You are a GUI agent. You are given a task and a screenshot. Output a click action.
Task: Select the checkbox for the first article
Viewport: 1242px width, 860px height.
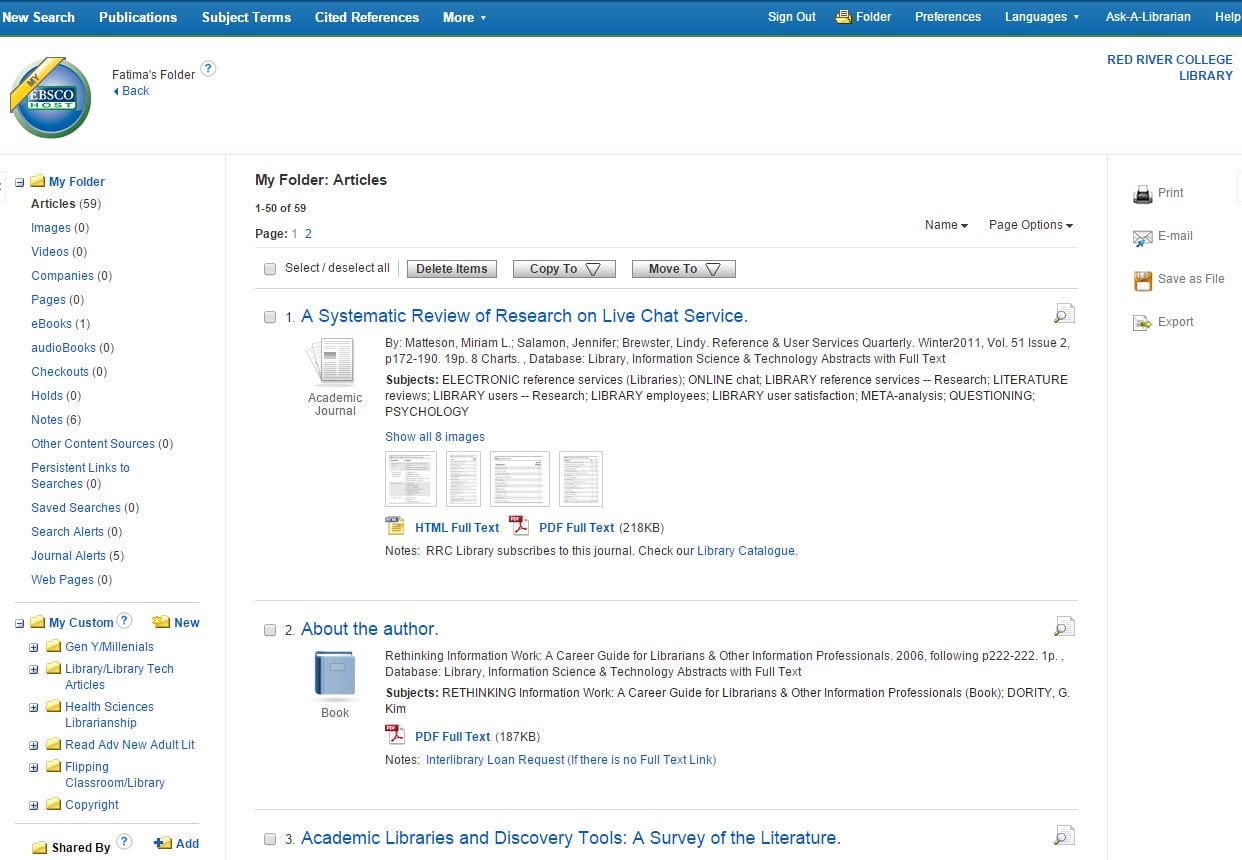269,316
